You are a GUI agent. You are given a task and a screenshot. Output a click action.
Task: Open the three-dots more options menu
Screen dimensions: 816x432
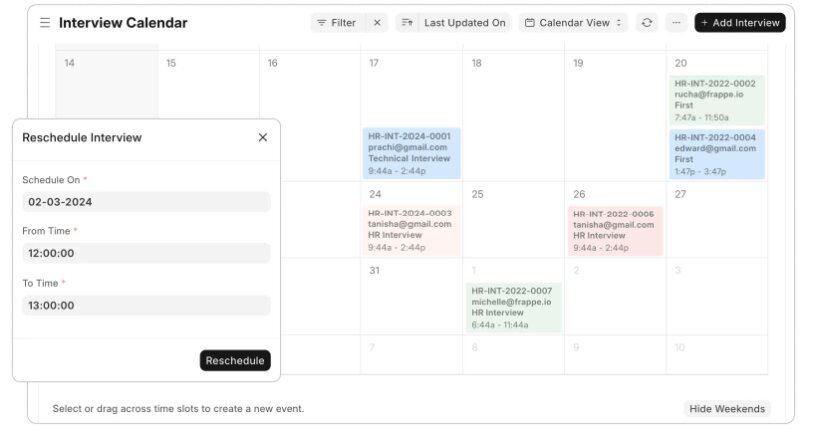click(x=677, y=23)
